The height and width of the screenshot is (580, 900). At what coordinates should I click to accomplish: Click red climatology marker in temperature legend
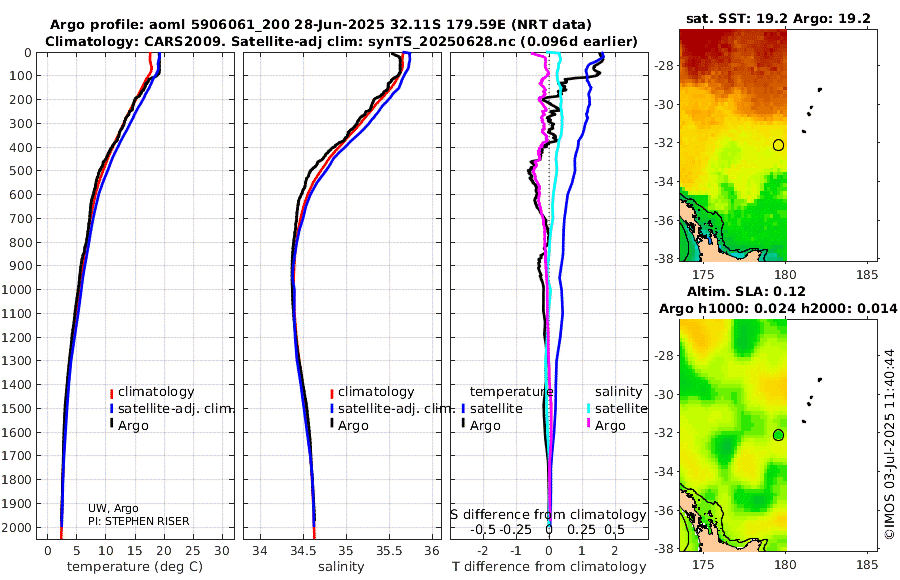pos(111,393)
